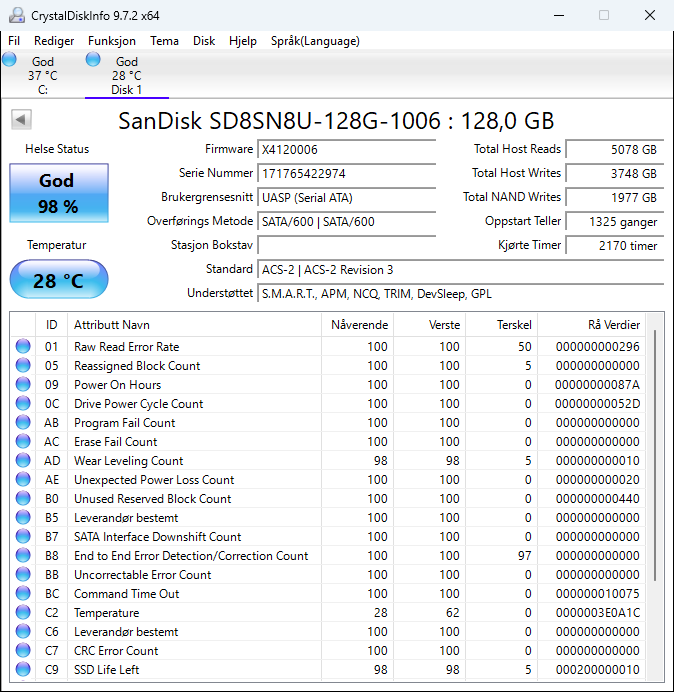674x692 pixels.
Task: Click the empty Stasjon Bokstav field
Action: pyautogui.click(x=346, y=245)
